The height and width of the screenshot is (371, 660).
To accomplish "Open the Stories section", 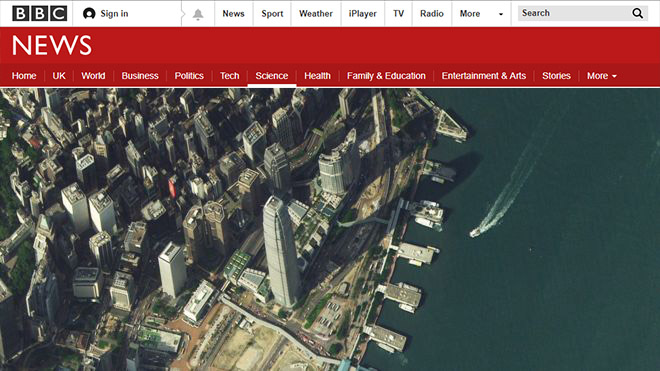I will click(556, 76).
